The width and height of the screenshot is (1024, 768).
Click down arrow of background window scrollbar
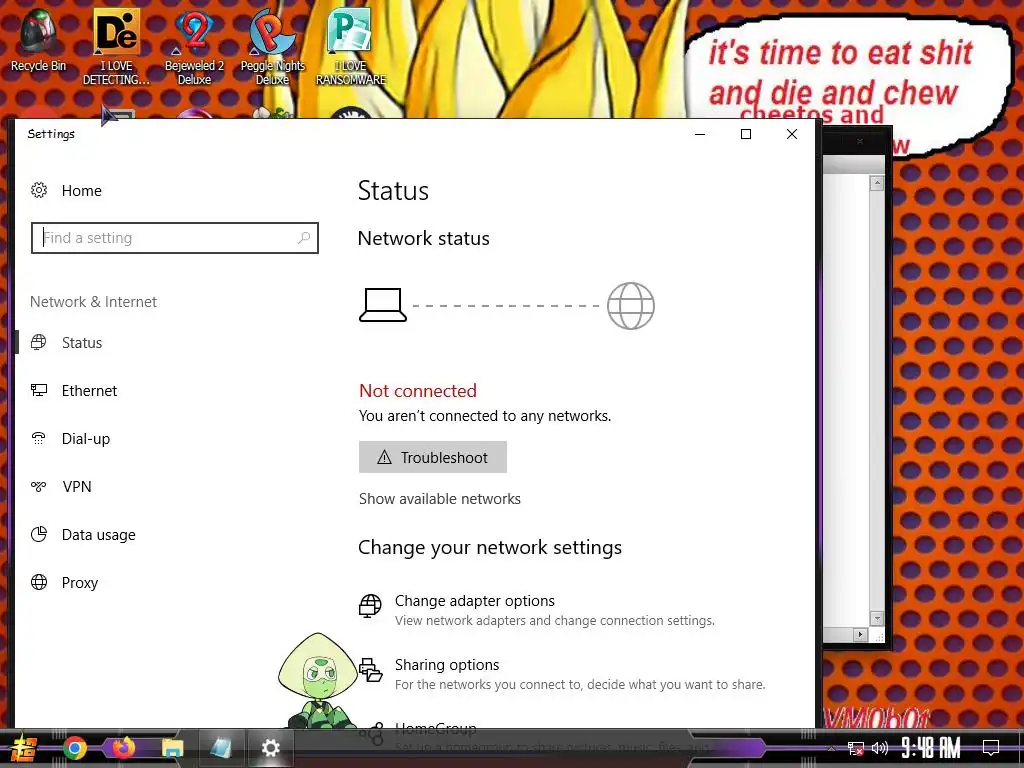tap(877, 618)
